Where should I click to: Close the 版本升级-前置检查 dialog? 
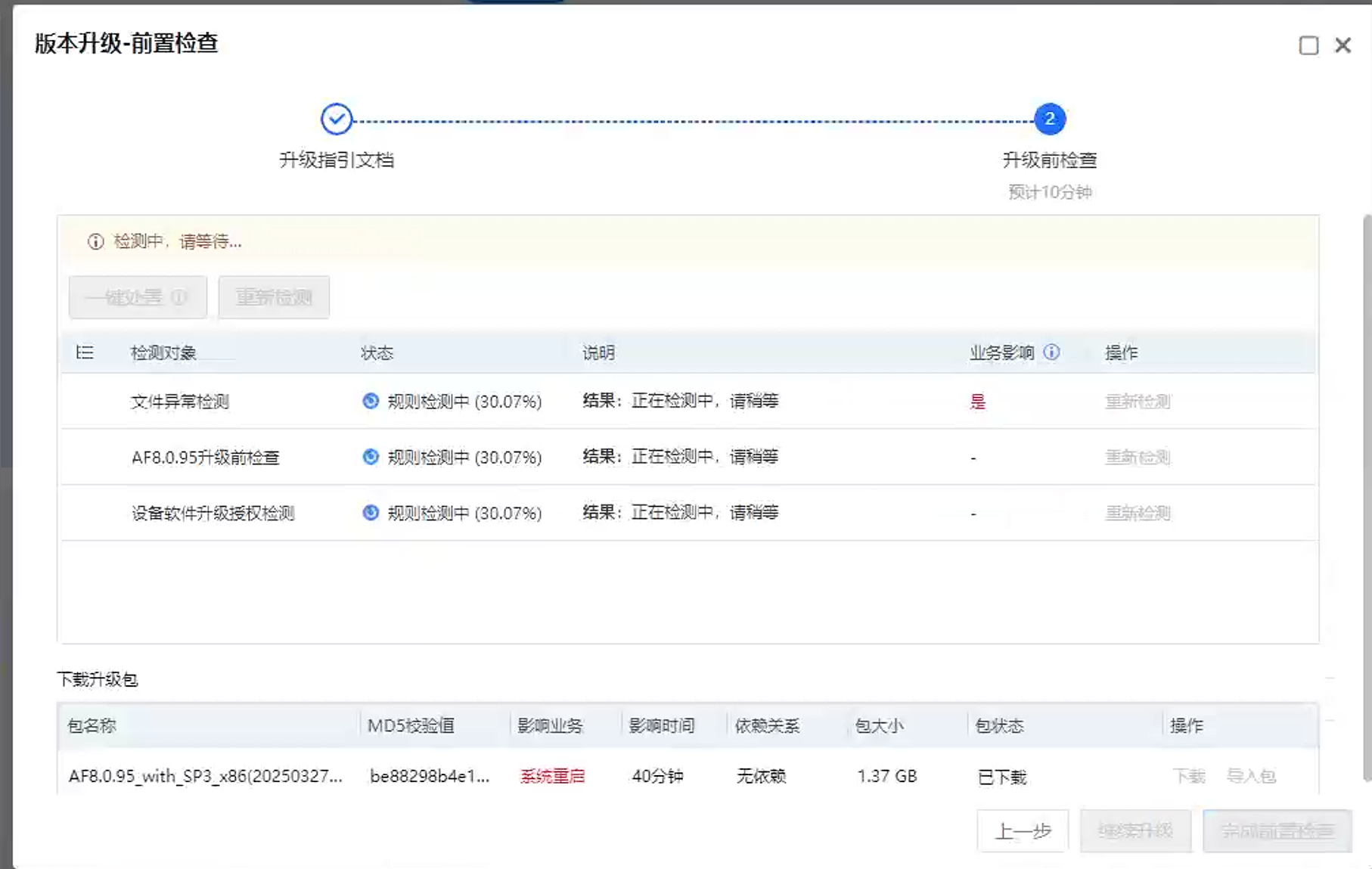tap(1343, 45)
